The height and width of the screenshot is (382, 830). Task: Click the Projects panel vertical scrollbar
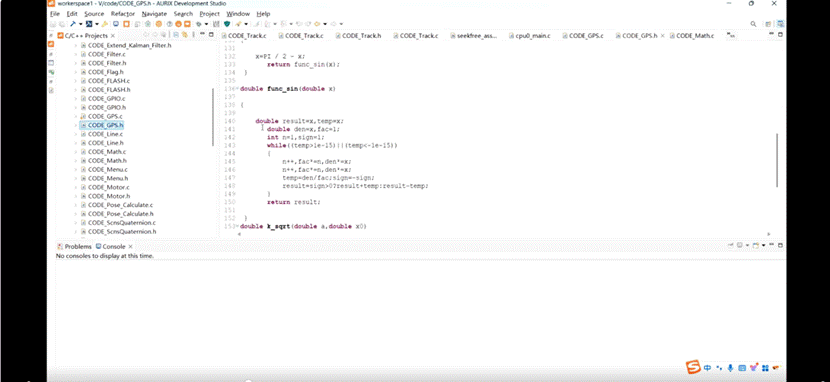[213, 117]
